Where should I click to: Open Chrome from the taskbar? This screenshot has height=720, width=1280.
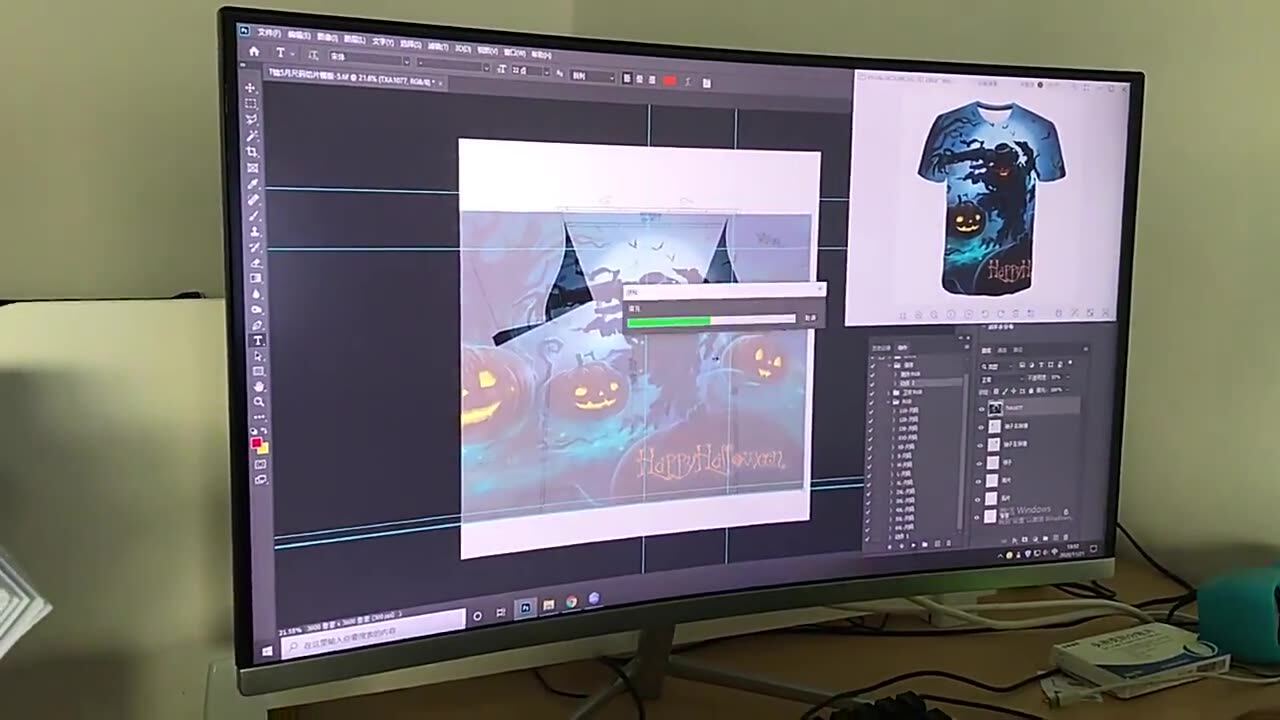click(571, 602)
